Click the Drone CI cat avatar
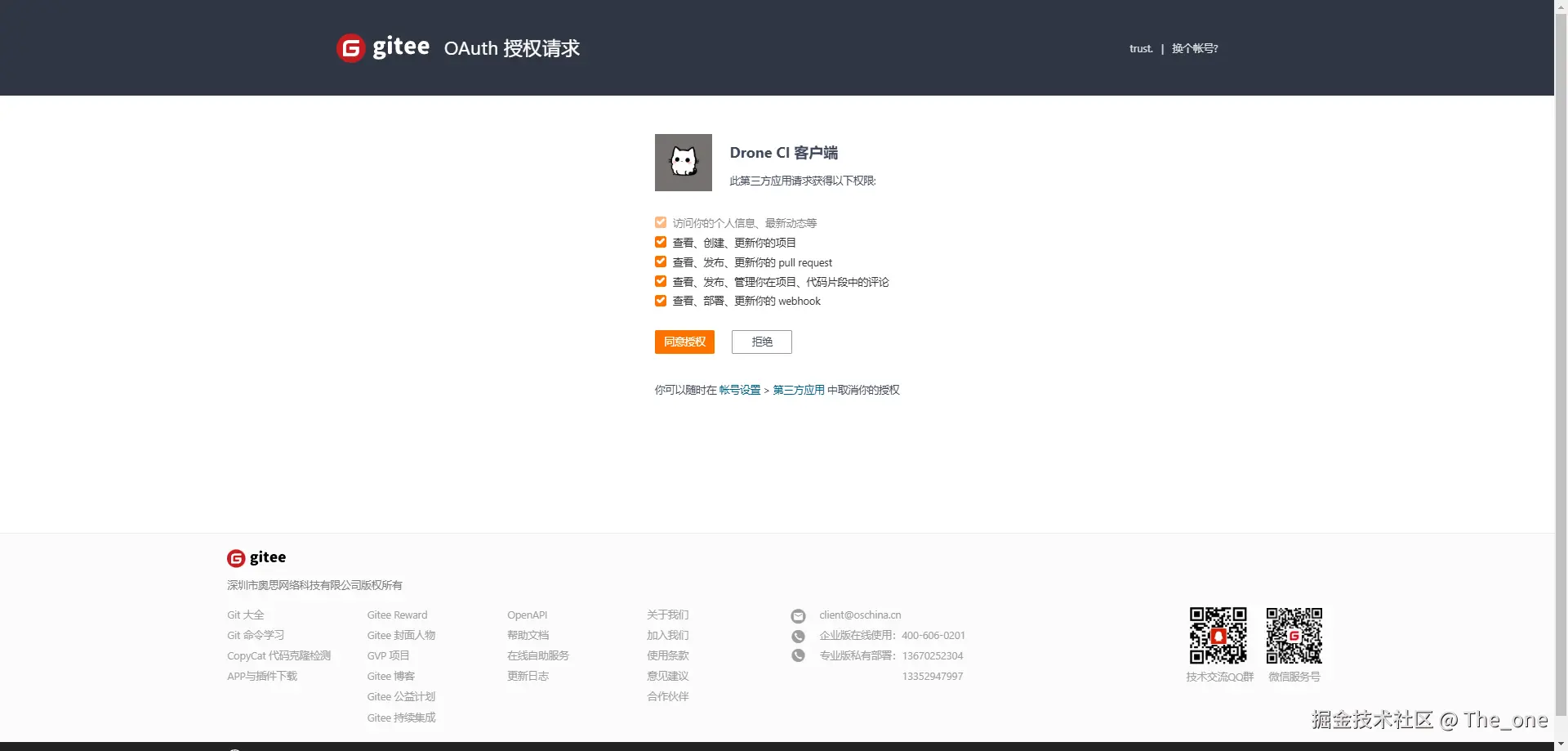 point(684,163)
